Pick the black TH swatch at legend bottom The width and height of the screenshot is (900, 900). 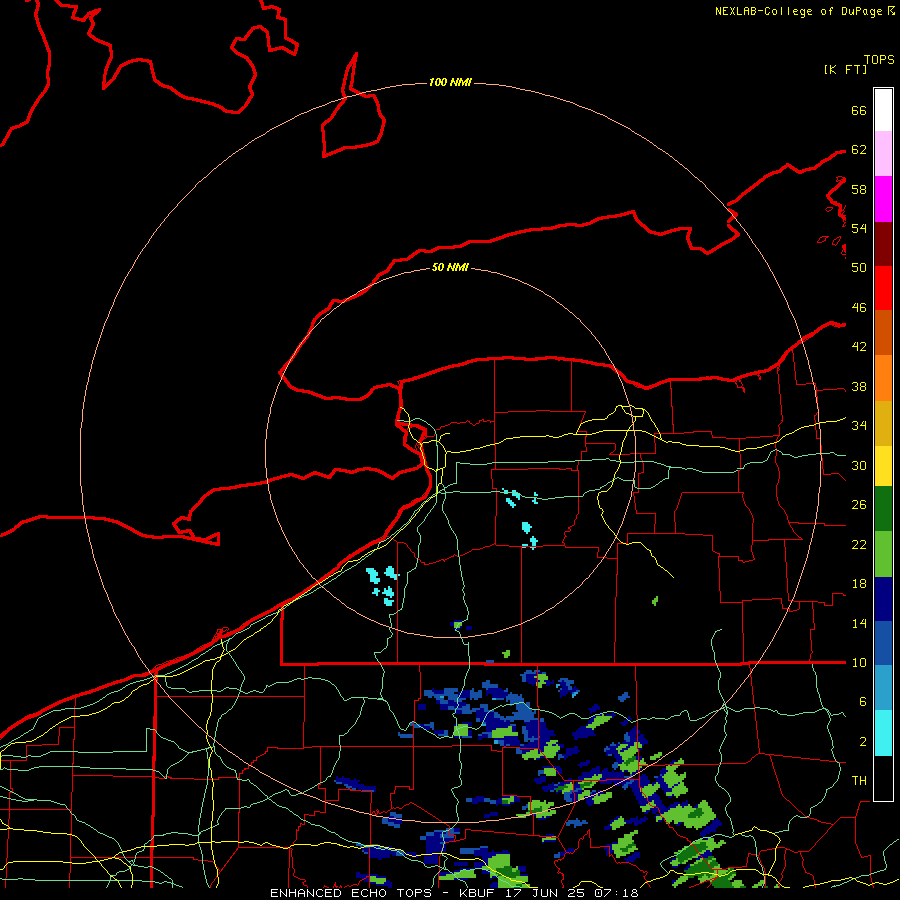(883, 778)
